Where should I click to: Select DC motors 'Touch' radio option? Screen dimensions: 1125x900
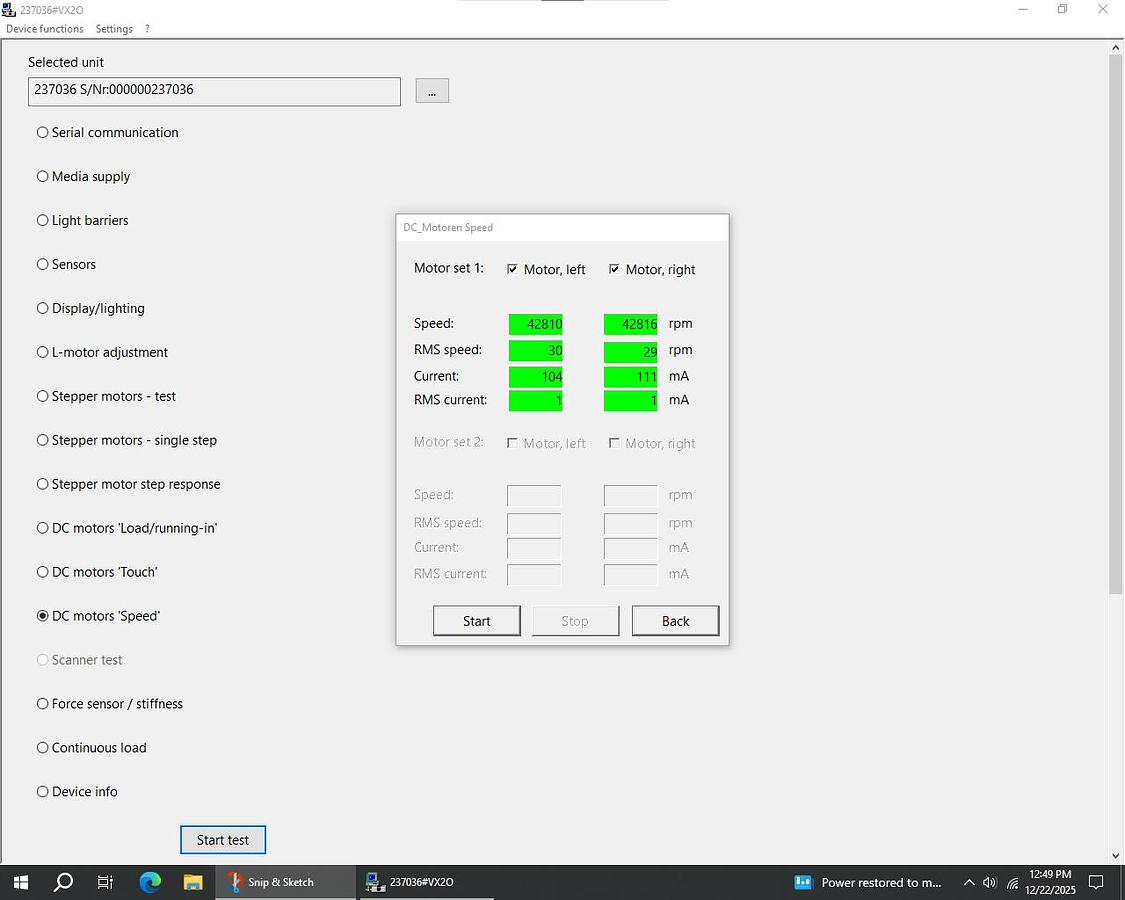43,572
